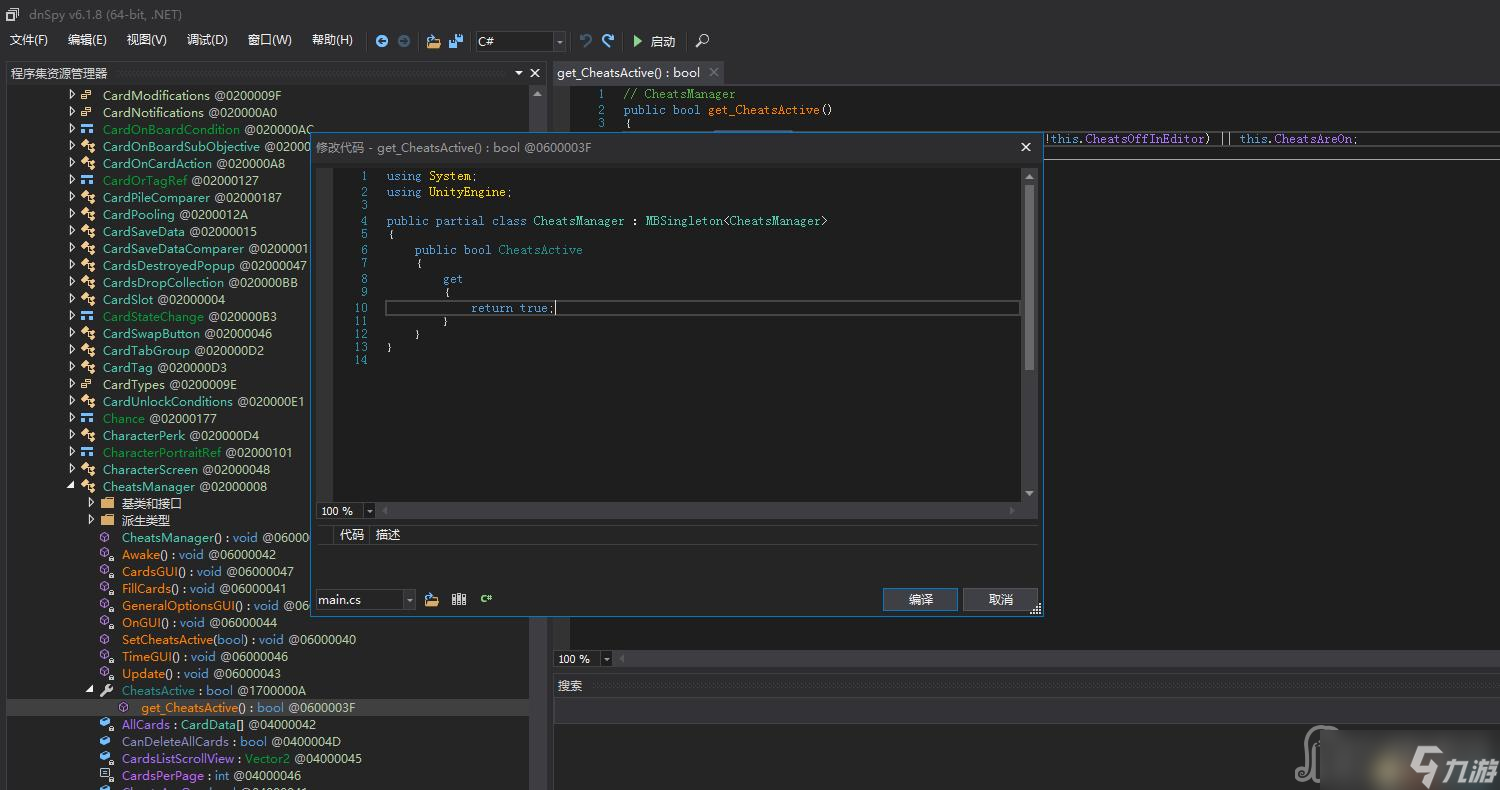Click the method cube icon beside OnGUI()

[105, 622]
